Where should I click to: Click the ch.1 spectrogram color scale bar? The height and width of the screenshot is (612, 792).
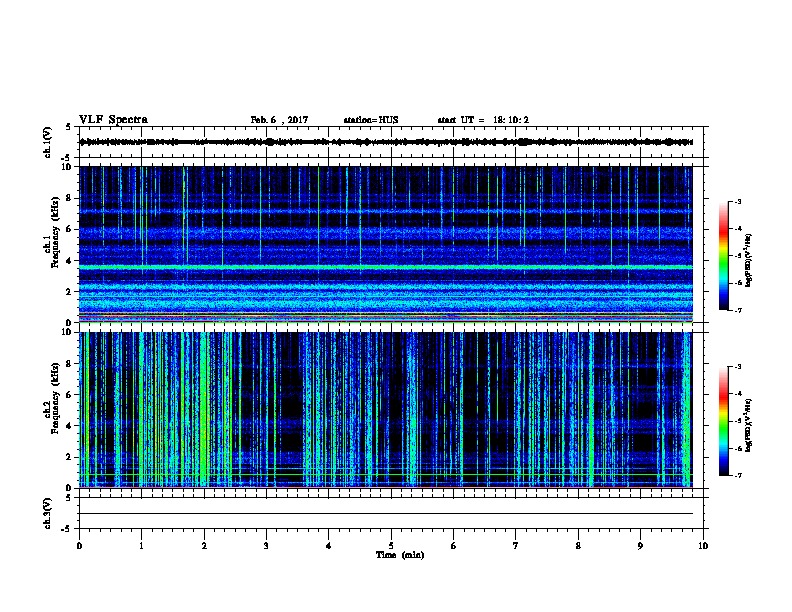(724, 256)
